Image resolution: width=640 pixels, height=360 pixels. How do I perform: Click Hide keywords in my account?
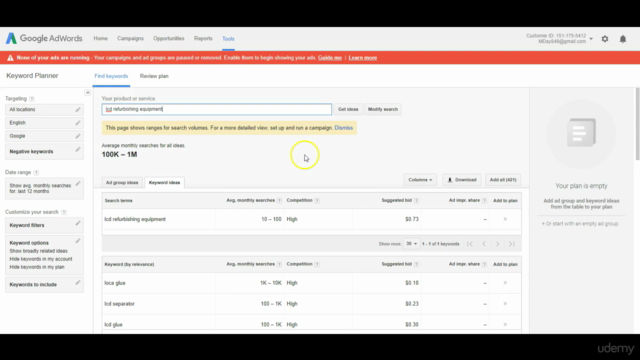click(x=41, y=259)
